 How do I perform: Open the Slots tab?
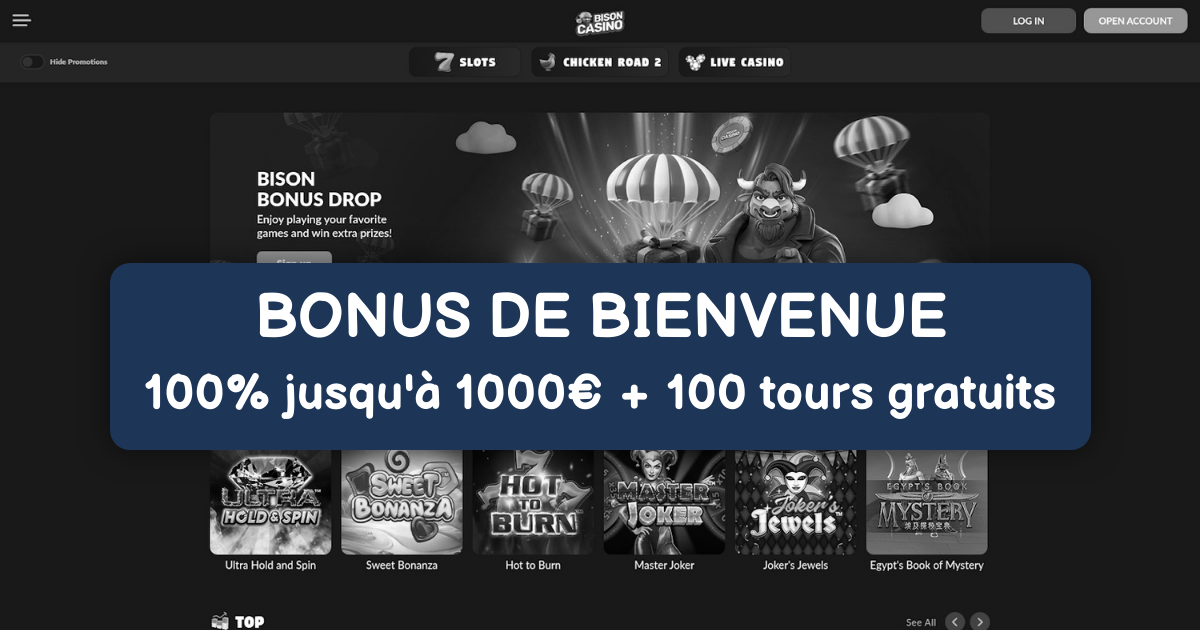coord(465,62)
